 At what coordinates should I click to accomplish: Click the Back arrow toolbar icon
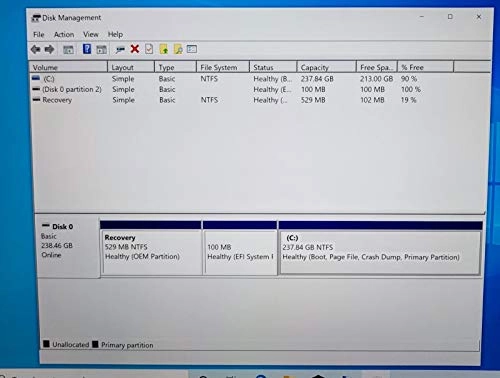pos(35,50)
